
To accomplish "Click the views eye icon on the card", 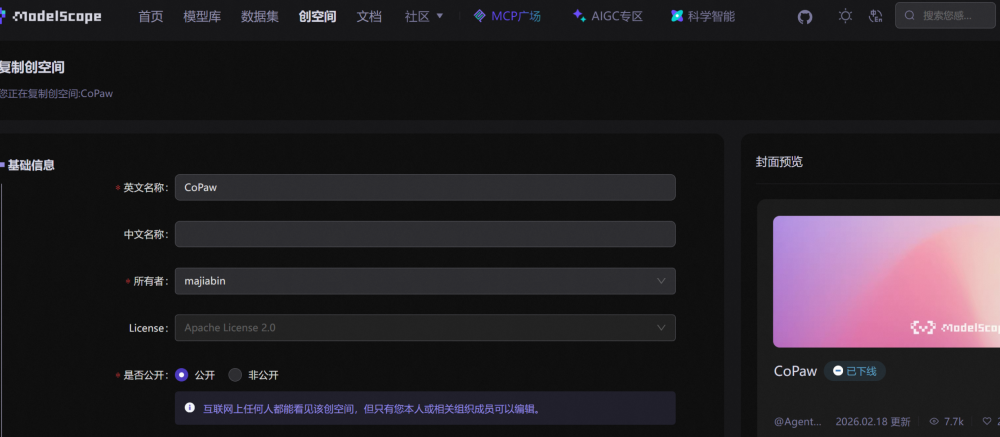I will click(934, 422).
